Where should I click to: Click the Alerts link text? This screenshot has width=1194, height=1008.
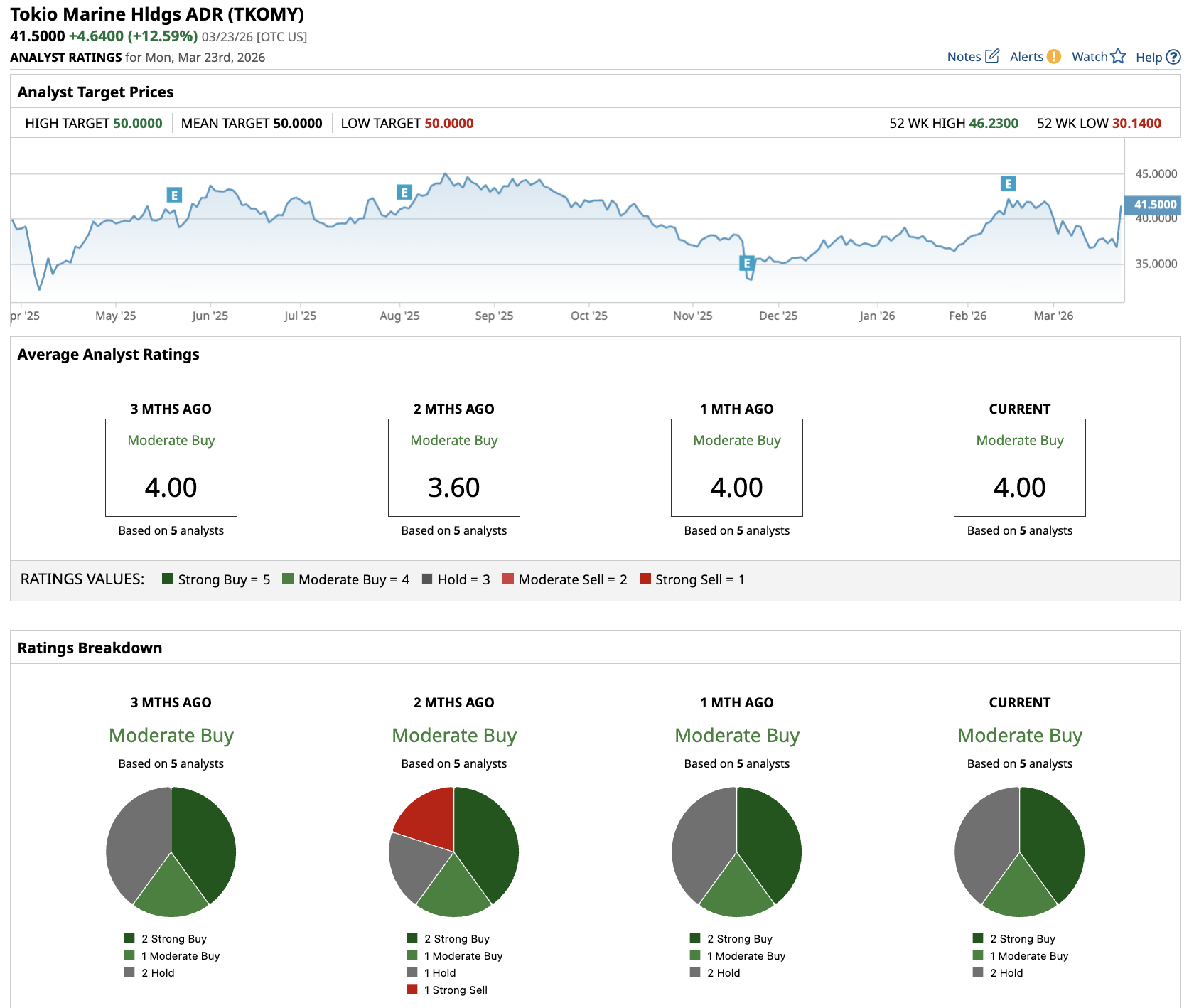point(1026,57)
